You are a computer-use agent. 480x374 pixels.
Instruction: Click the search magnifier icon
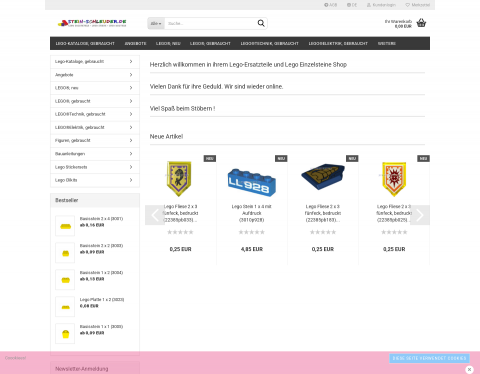[261, 23]
